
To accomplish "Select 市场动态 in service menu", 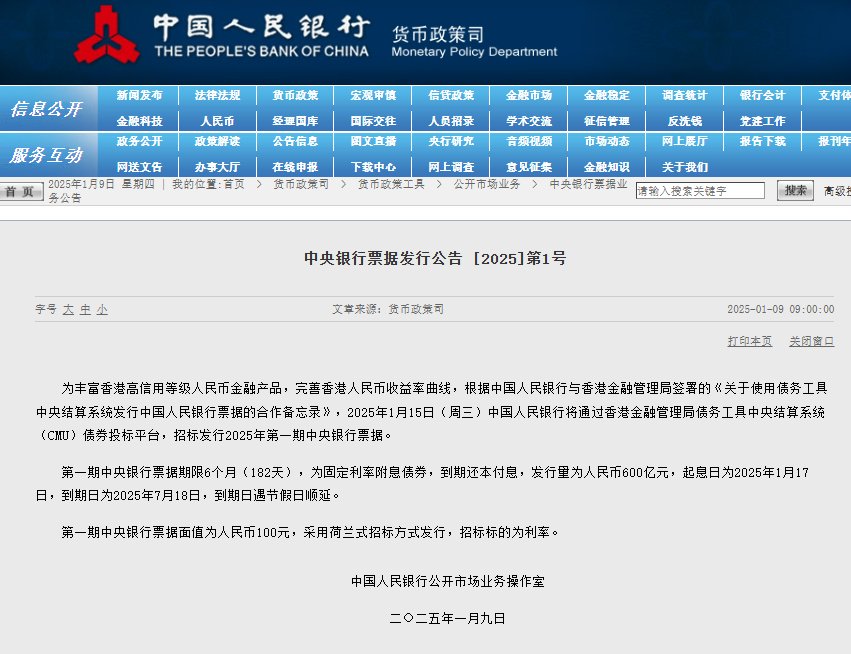I will [607, 142].
